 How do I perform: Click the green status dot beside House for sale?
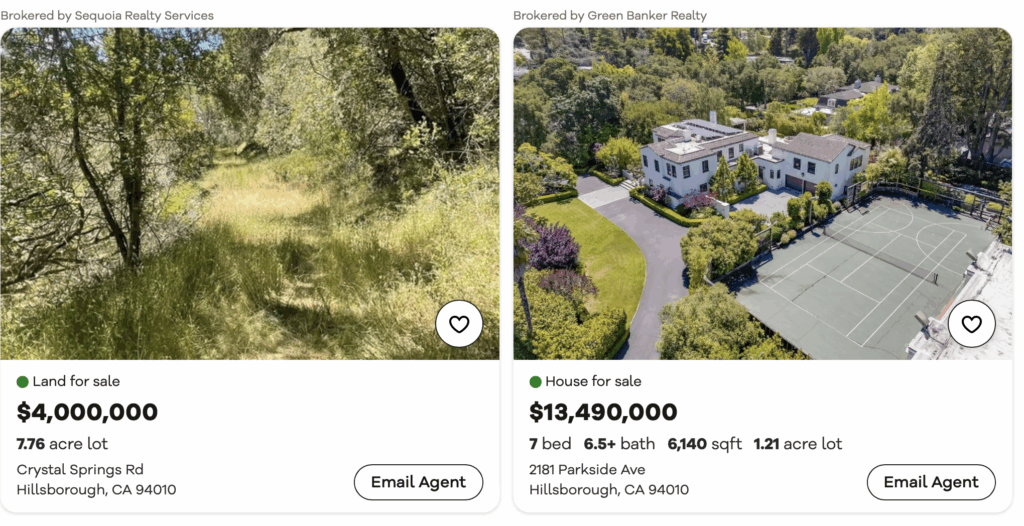point(535,382)
